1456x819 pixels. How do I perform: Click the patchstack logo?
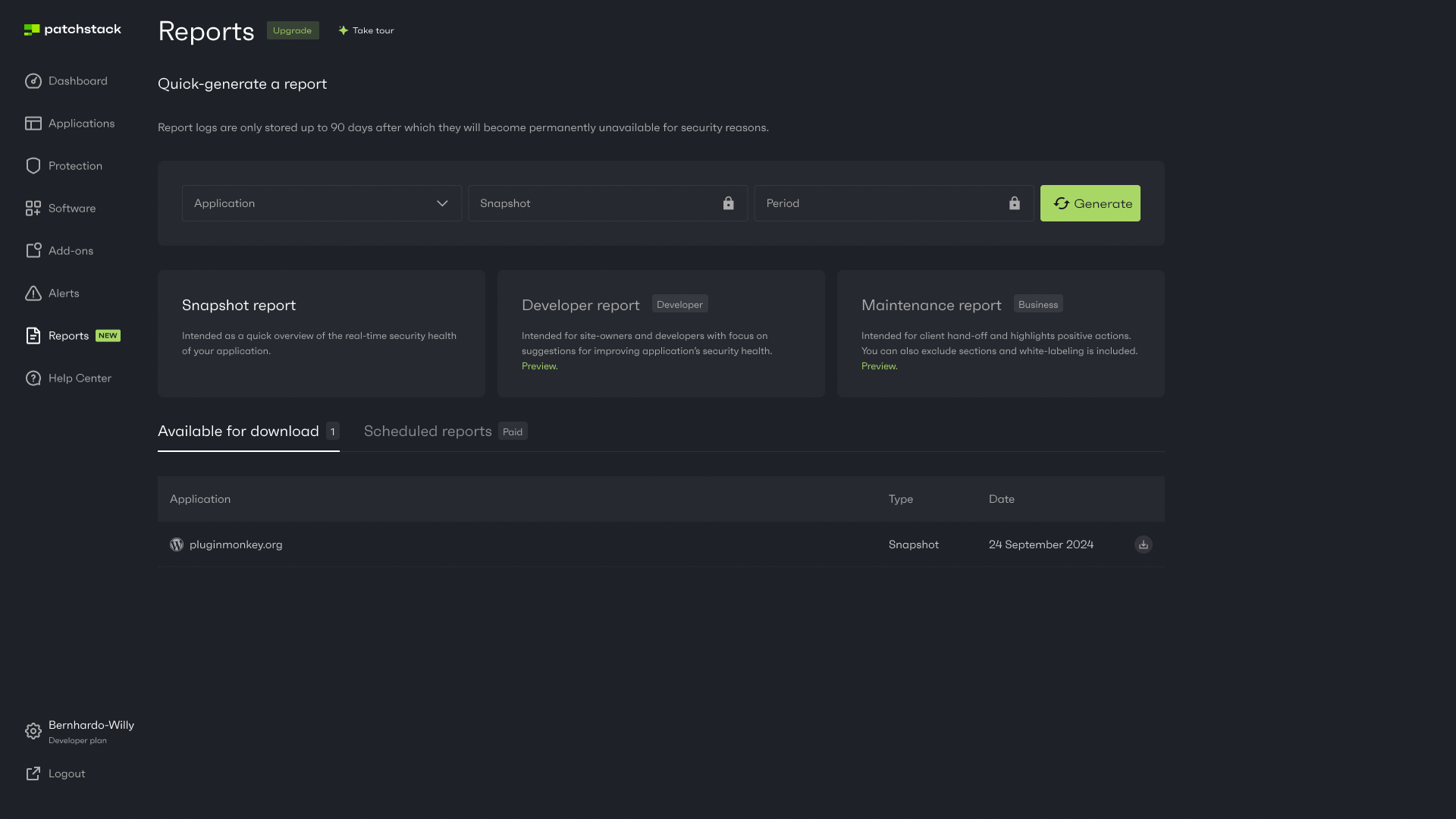tap(73, 30)
